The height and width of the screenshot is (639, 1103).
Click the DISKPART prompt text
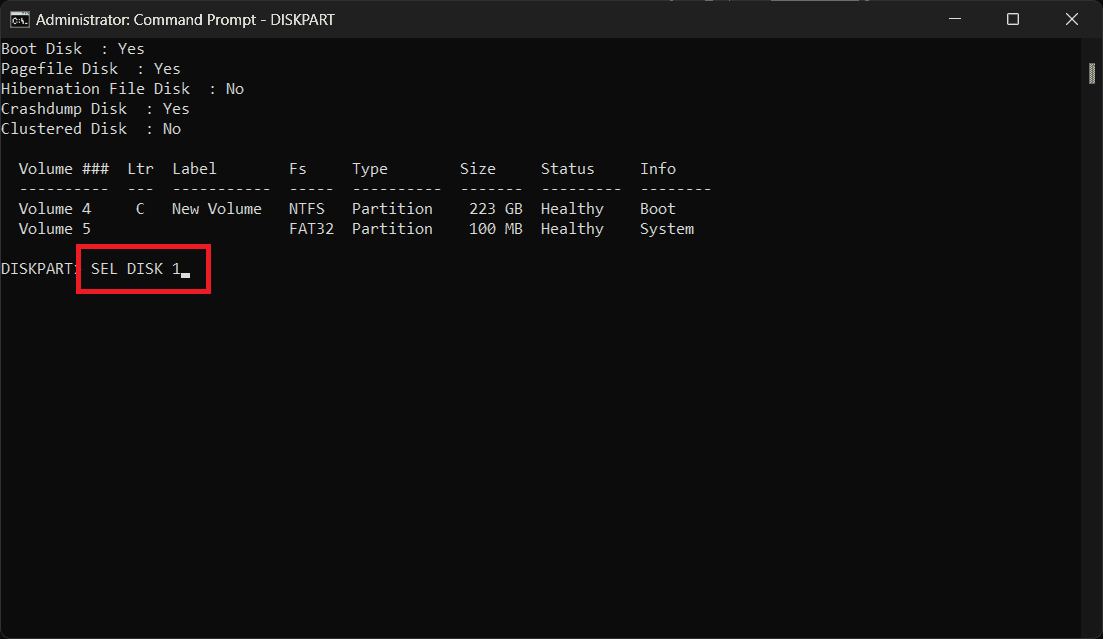[x=40, y=269]
